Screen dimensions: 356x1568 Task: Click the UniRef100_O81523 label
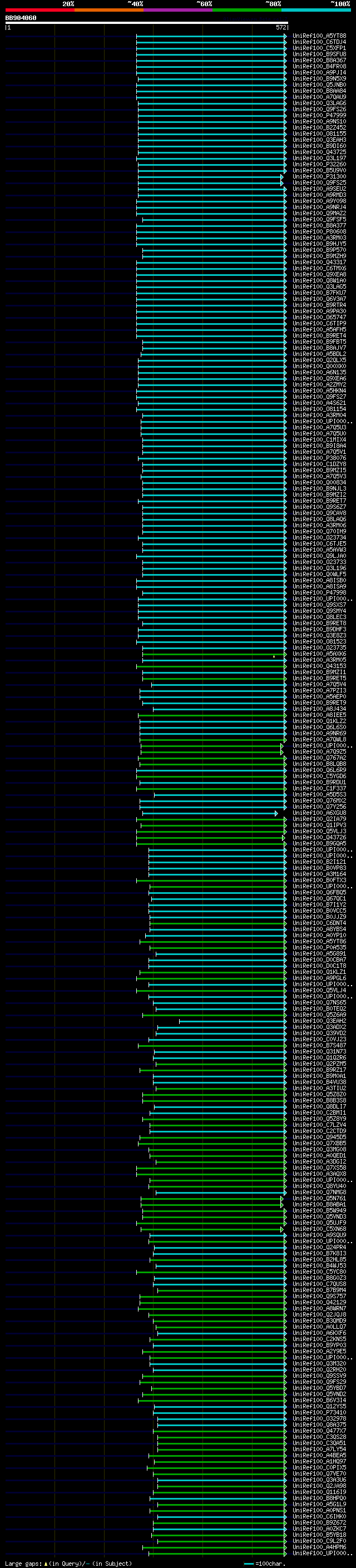pyautogui.click(x=319, y=641)
